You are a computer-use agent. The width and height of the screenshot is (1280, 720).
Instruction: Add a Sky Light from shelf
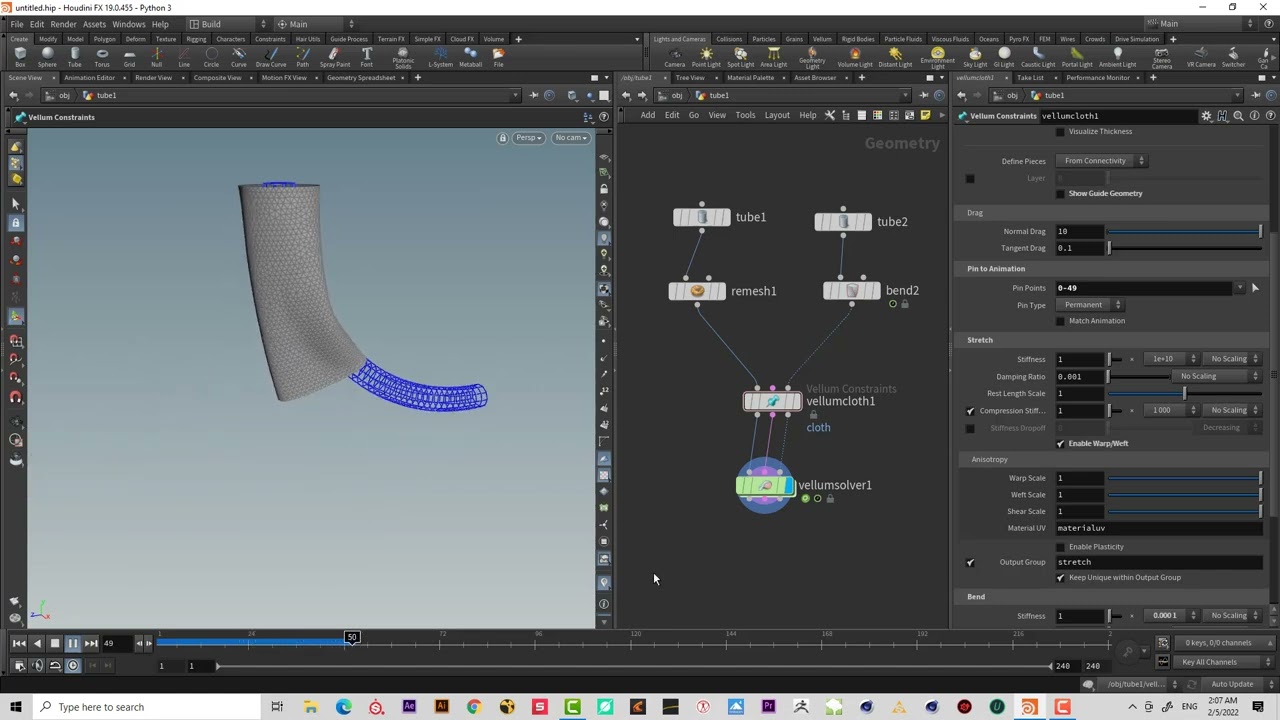(975, 57)
